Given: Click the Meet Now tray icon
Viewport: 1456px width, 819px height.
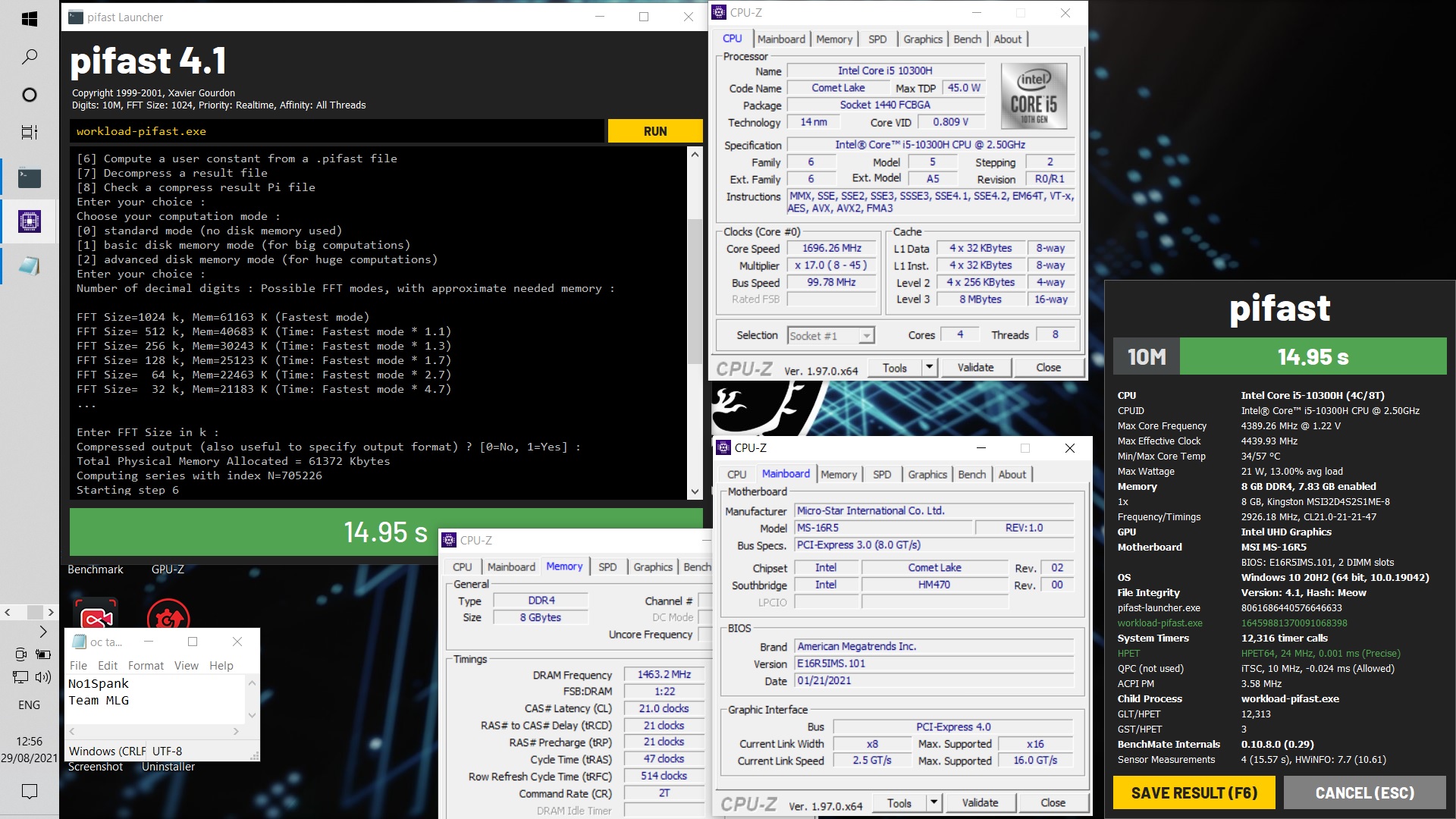Looking at the screenshot, I should point(21,654).
